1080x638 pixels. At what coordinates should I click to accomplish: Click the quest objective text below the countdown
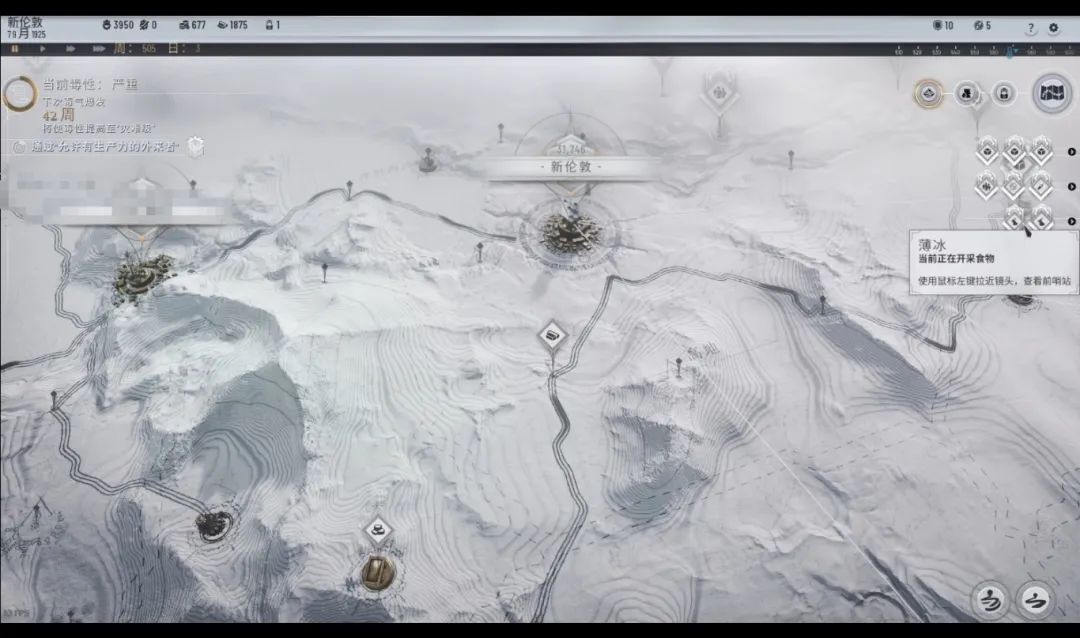(105, 147)
